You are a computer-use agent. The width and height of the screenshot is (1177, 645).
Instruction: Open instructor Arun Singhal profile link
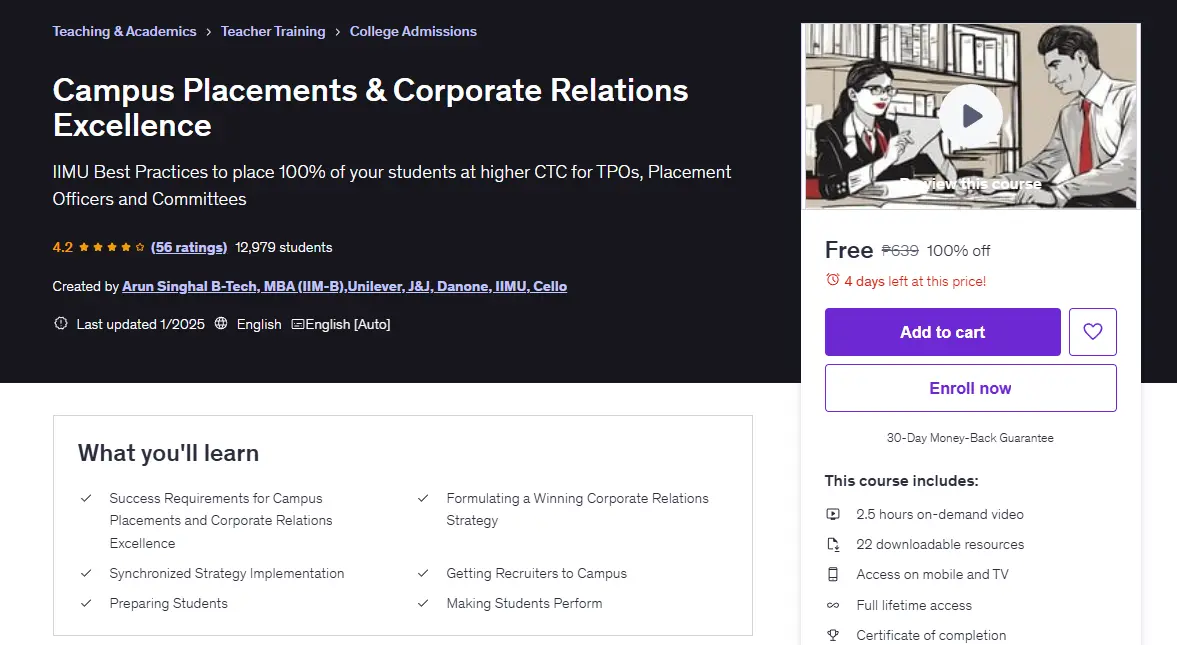pos(345,286)
